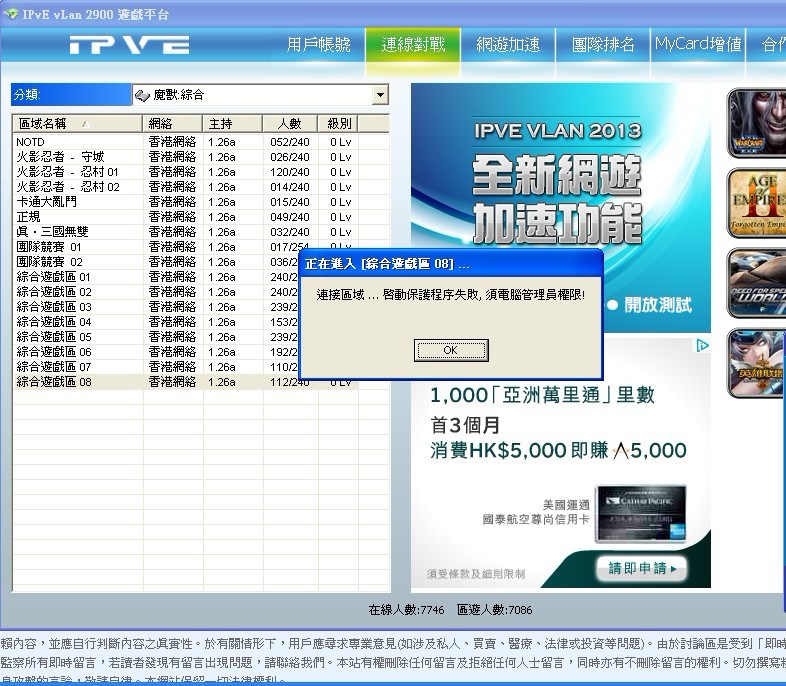Select the 團隊競賽 02 row

point(156,262)
